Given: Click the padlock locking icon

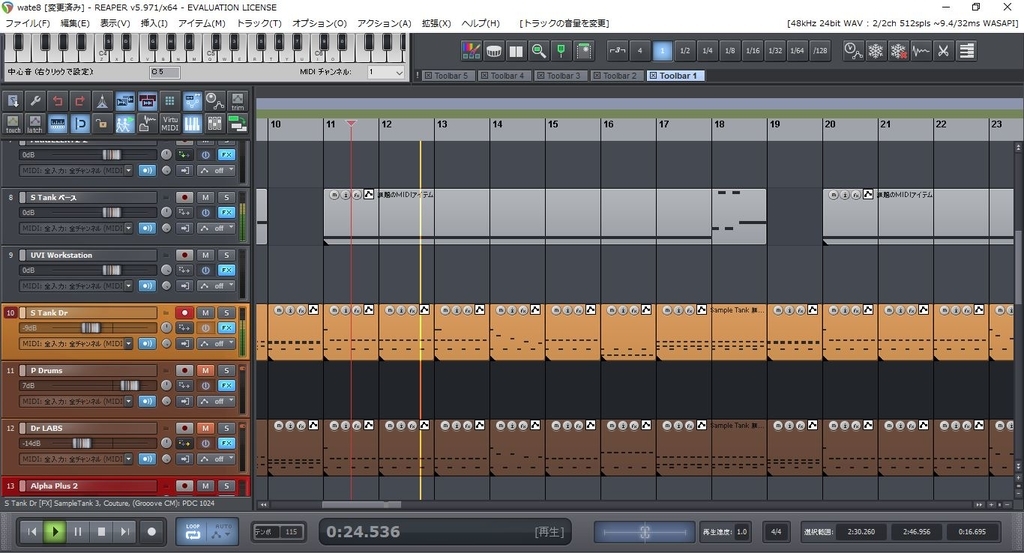Looking at the screenshot, I should point(102,123).
